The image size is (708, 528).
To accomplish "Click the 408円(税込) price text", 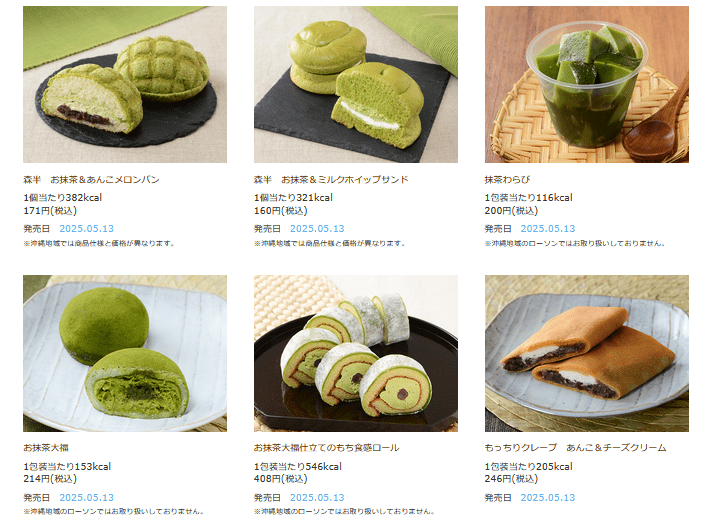I will pyautogui.click(x=280, y=479).
